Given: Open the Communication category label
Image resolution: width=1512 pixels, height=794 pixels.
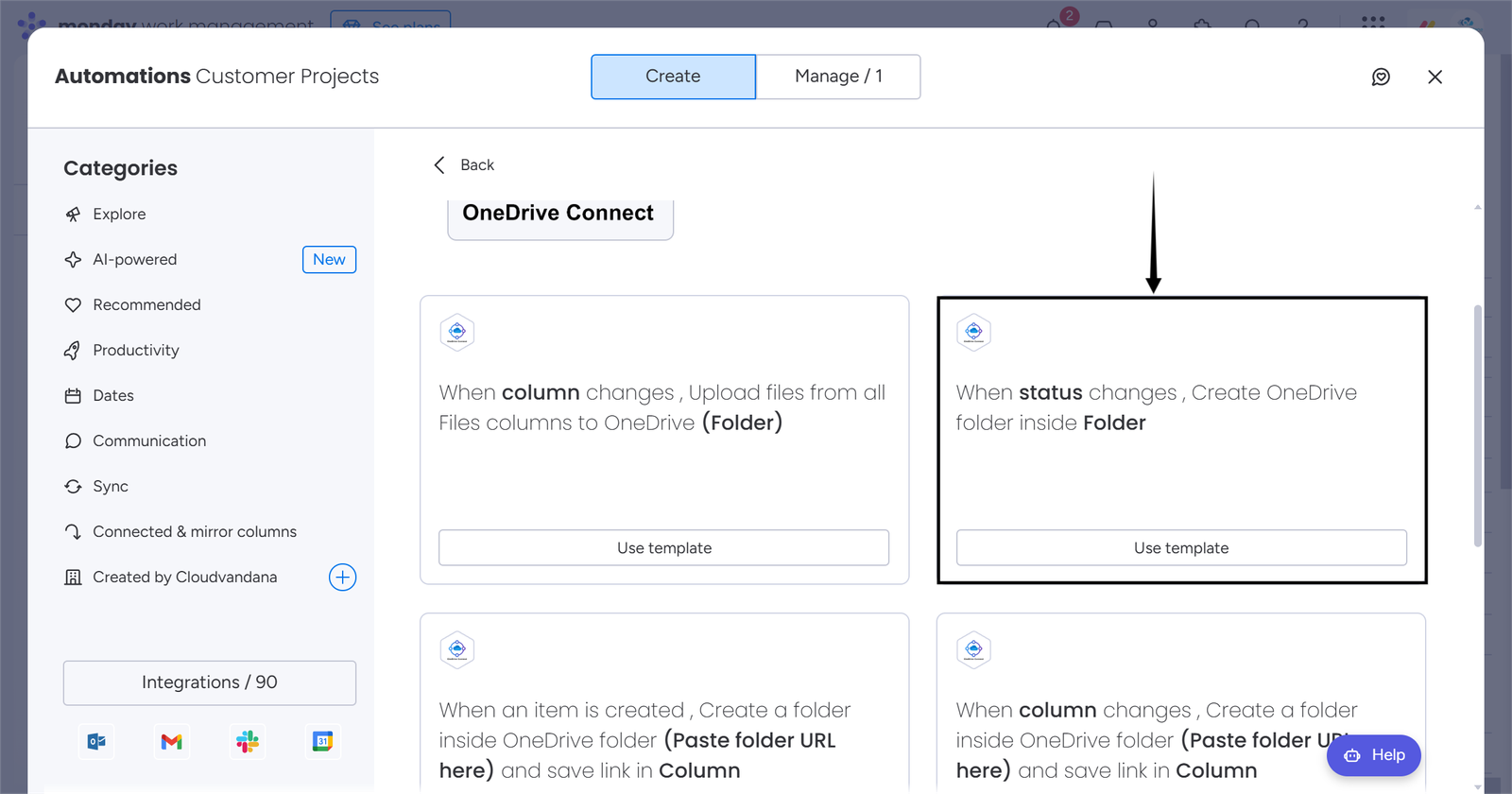Looking at the screenshot, I should (149, 441).
